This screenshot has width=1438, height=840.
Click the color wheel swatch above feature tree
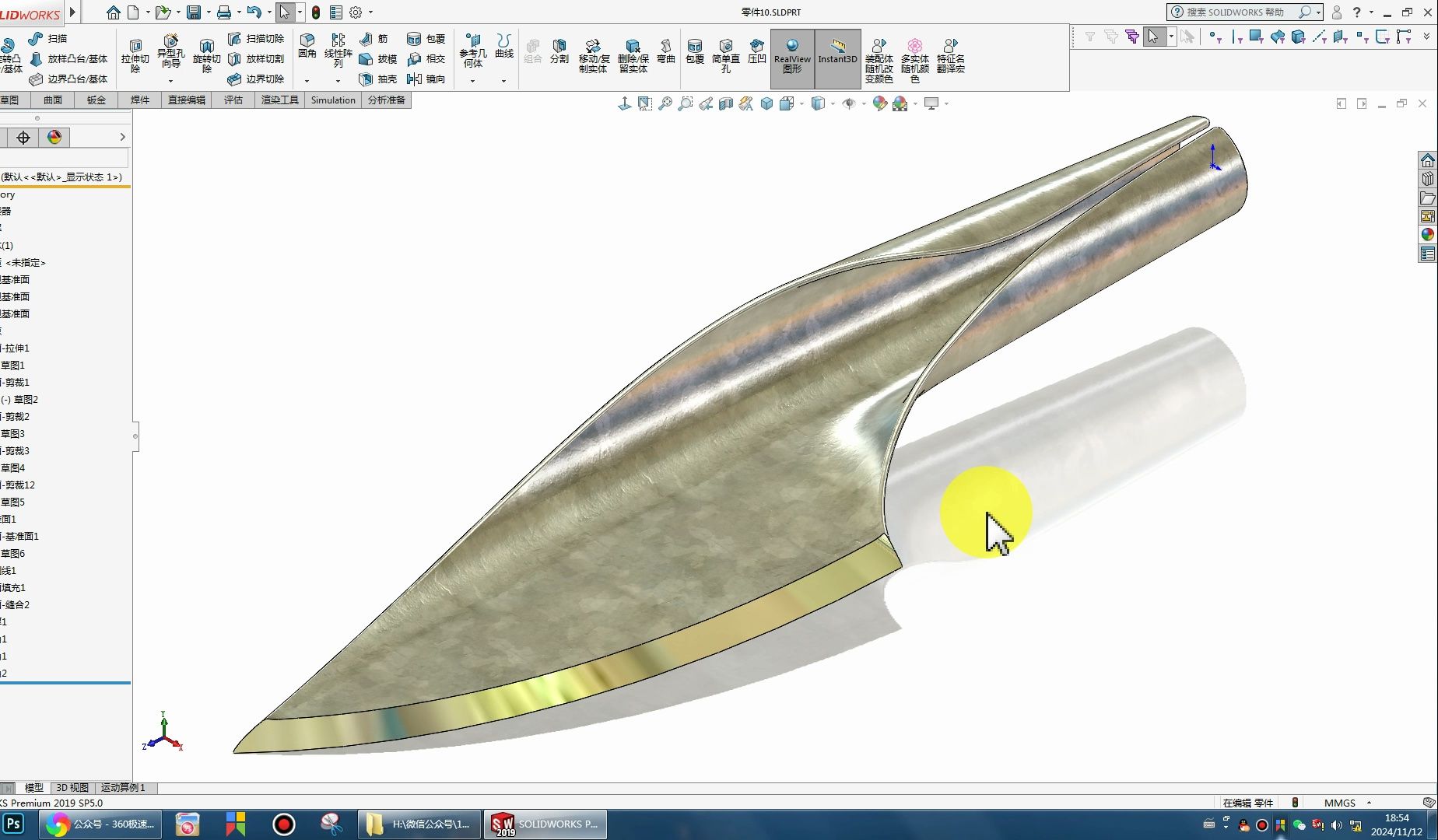pyautogui.click(x=54, y=137)
